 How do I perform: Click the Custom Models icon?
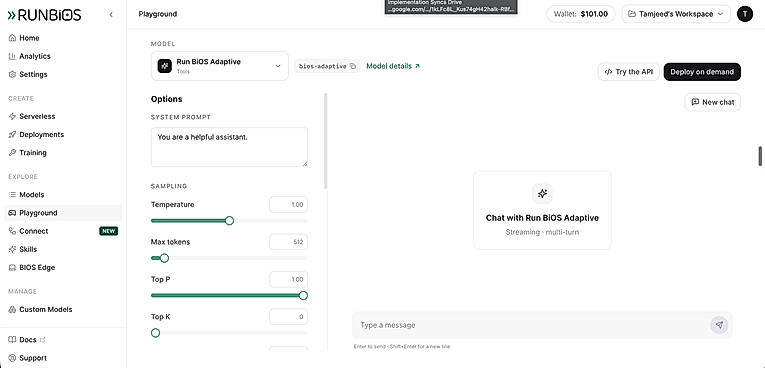click(12, 309)
